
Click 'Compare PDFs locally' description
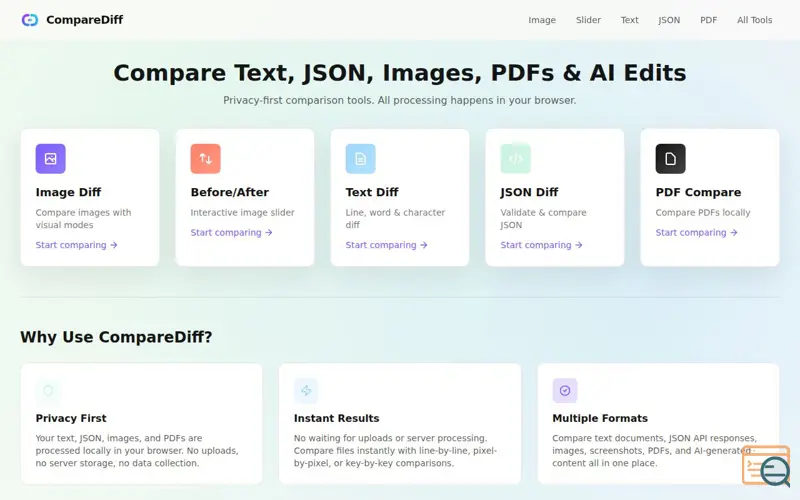pyautogui.click(x=703, y=213)
